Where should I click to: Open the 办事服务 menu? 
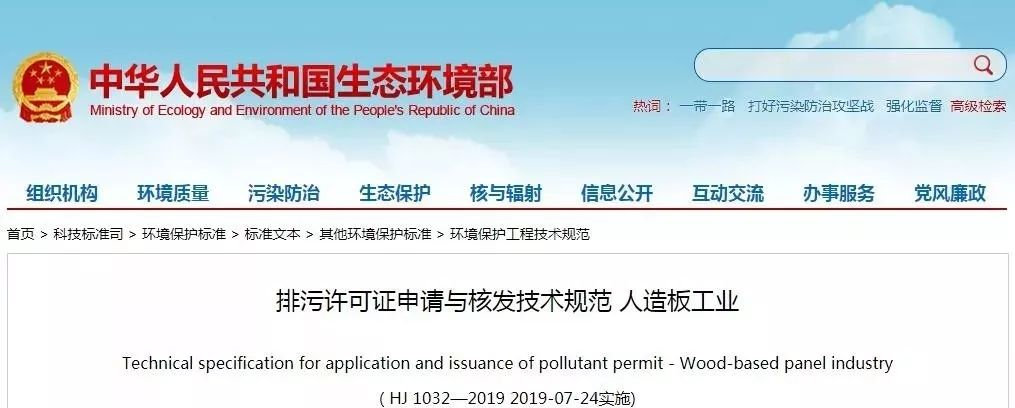click(839, 193)
